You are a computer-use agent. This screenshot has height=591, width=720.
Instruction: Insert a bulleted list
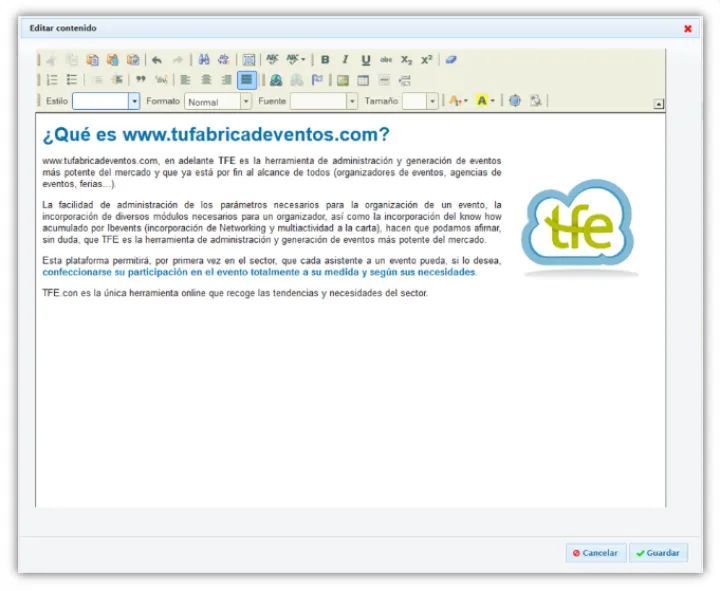72,80
